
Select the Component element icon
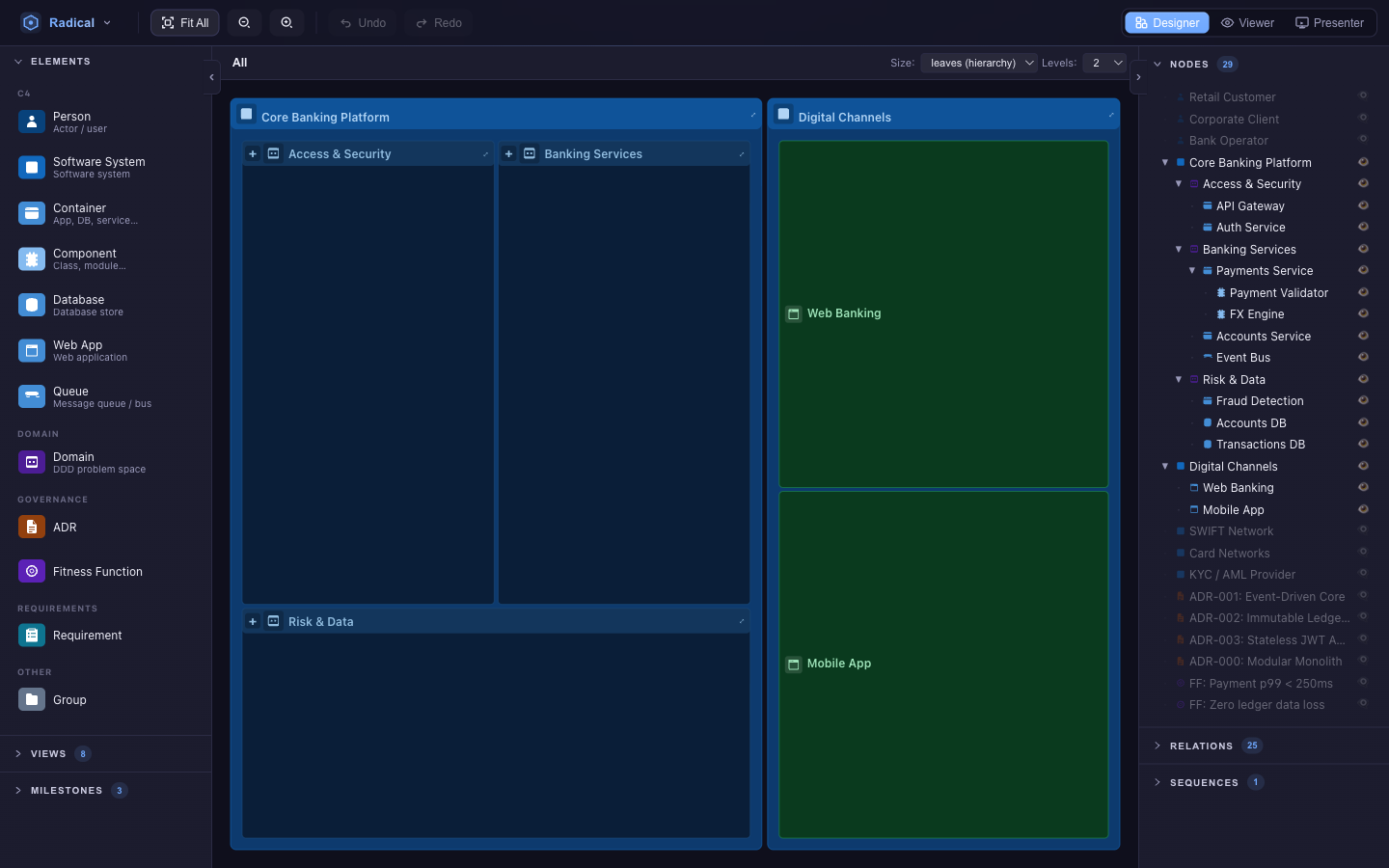pos(32,259)
